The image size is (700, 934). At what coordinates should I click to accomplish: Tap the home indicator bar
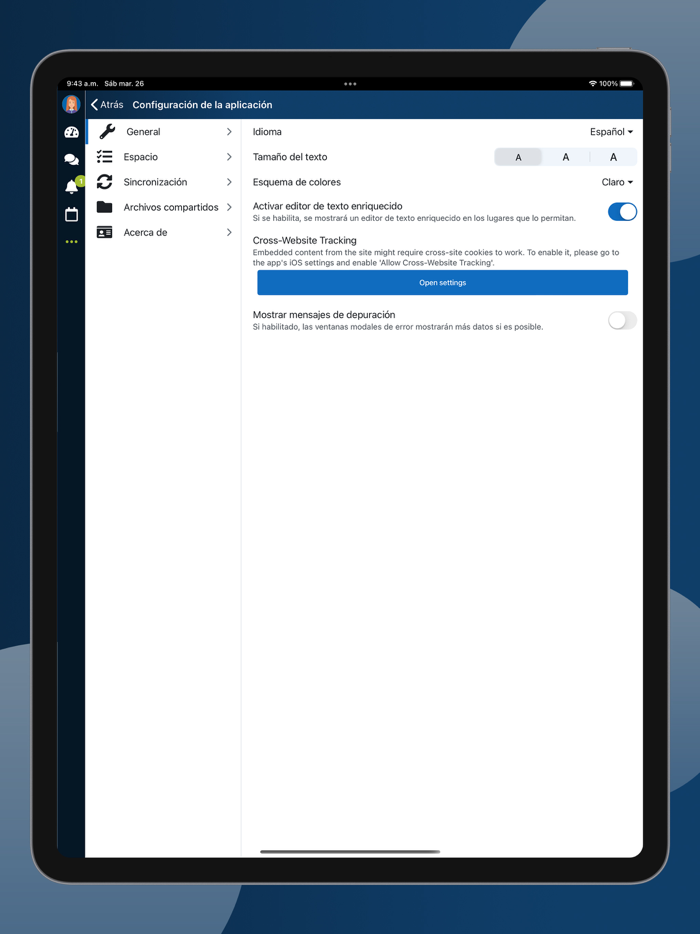[350, 852]
